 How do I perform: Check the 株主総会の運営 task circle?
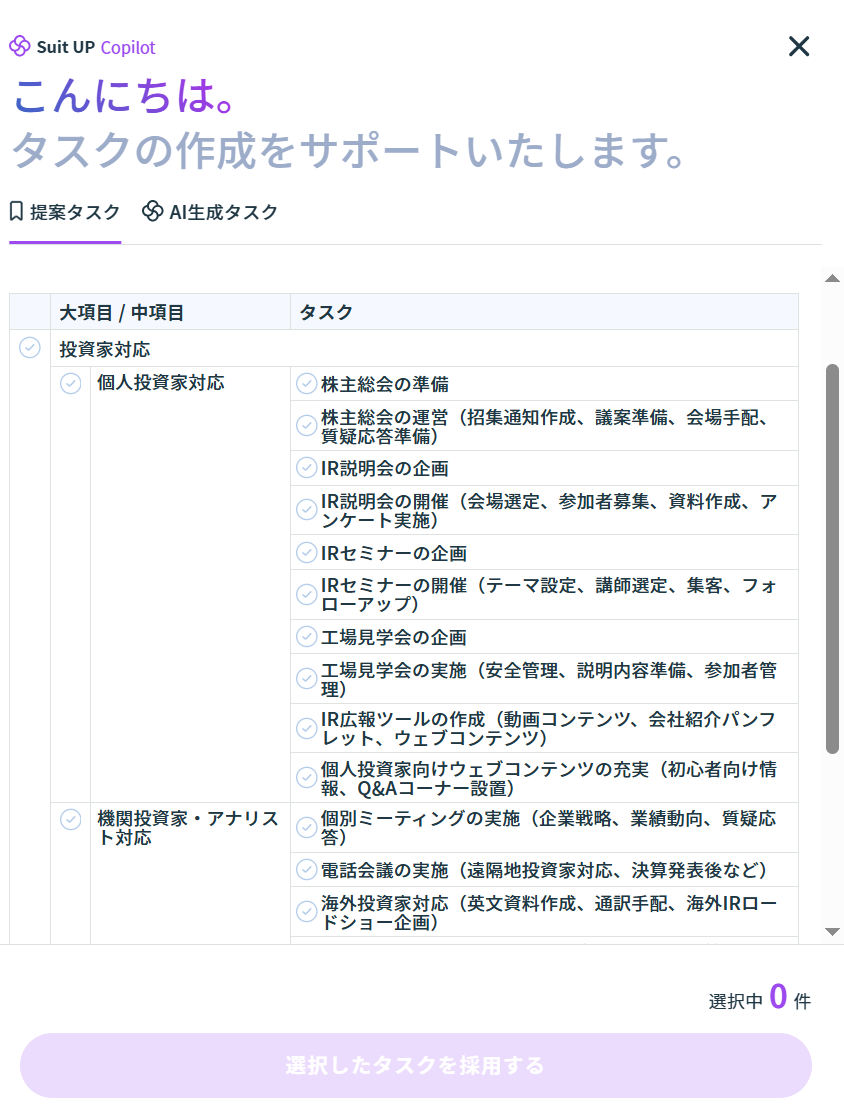point(307,426)
